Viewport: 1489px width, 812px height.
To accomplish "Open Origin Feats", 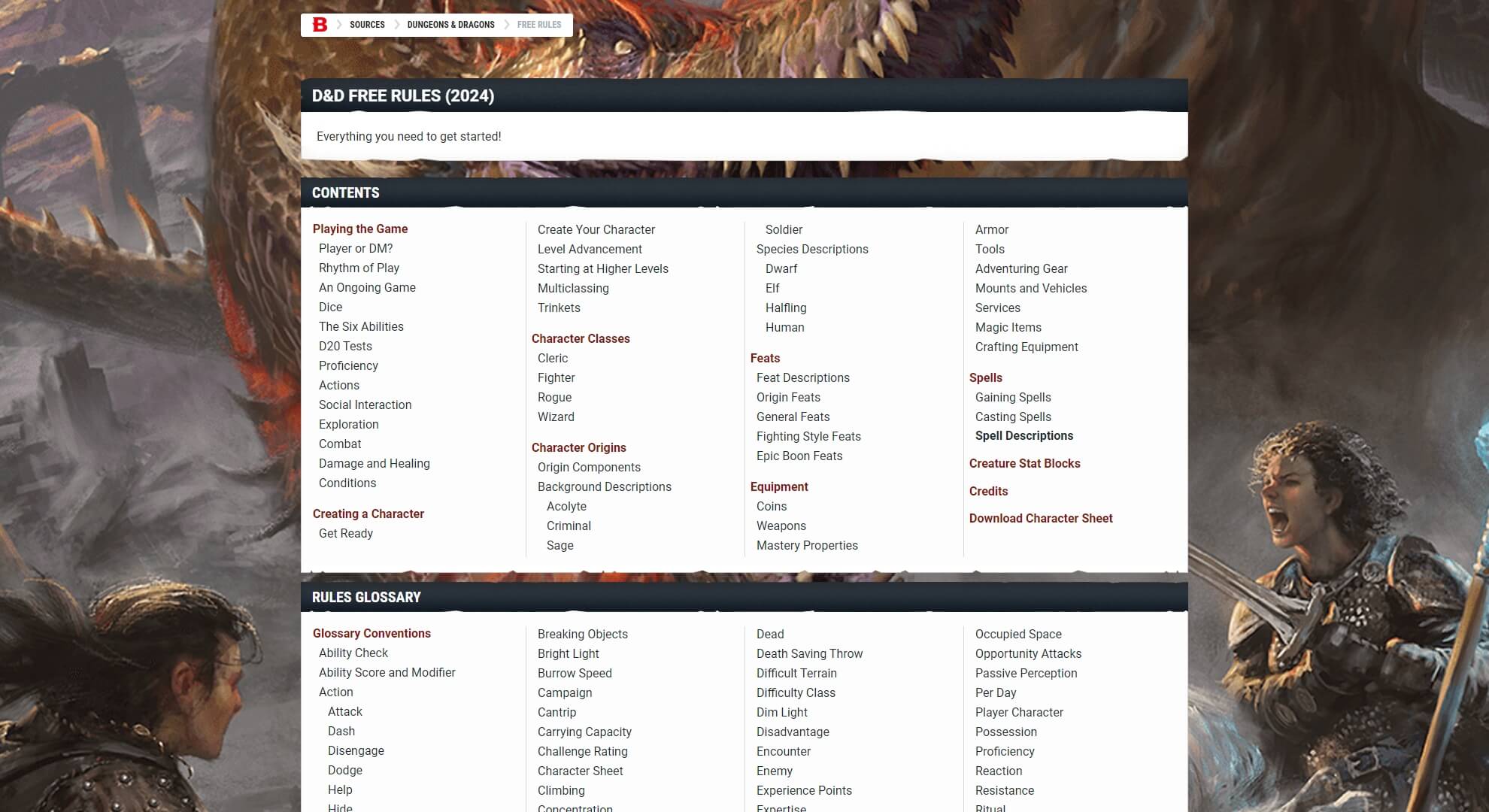I will click(788, 397).
